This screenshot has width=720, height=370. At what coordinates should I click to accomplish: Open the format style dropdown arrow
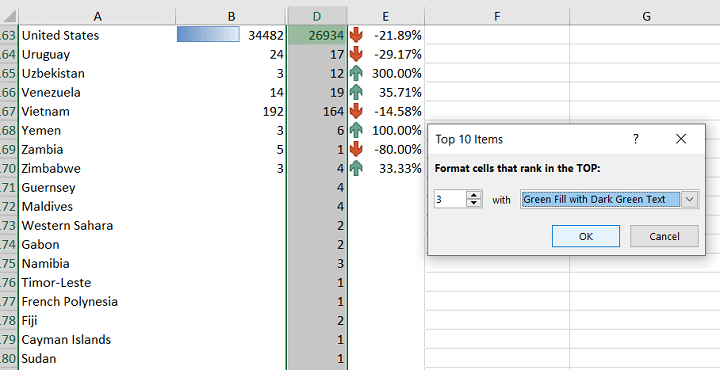tap(690, 200)
